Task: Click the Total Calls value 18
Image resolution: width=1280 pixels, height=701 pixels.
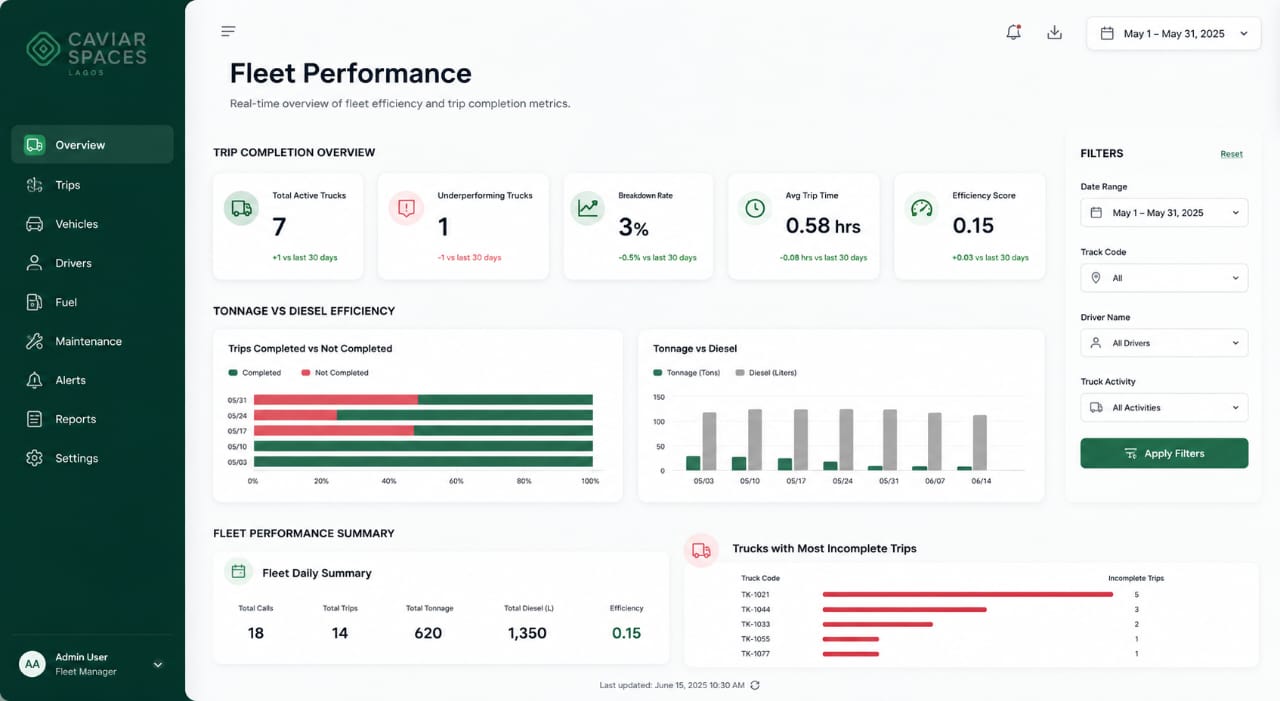Action: click(x=256, y=633)
